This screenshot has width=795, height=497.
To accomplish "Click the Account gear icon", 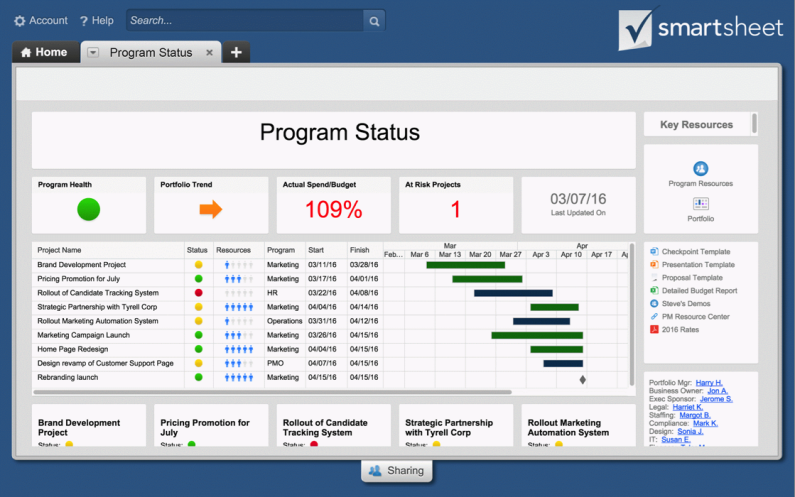I will (x=20, y=20).
